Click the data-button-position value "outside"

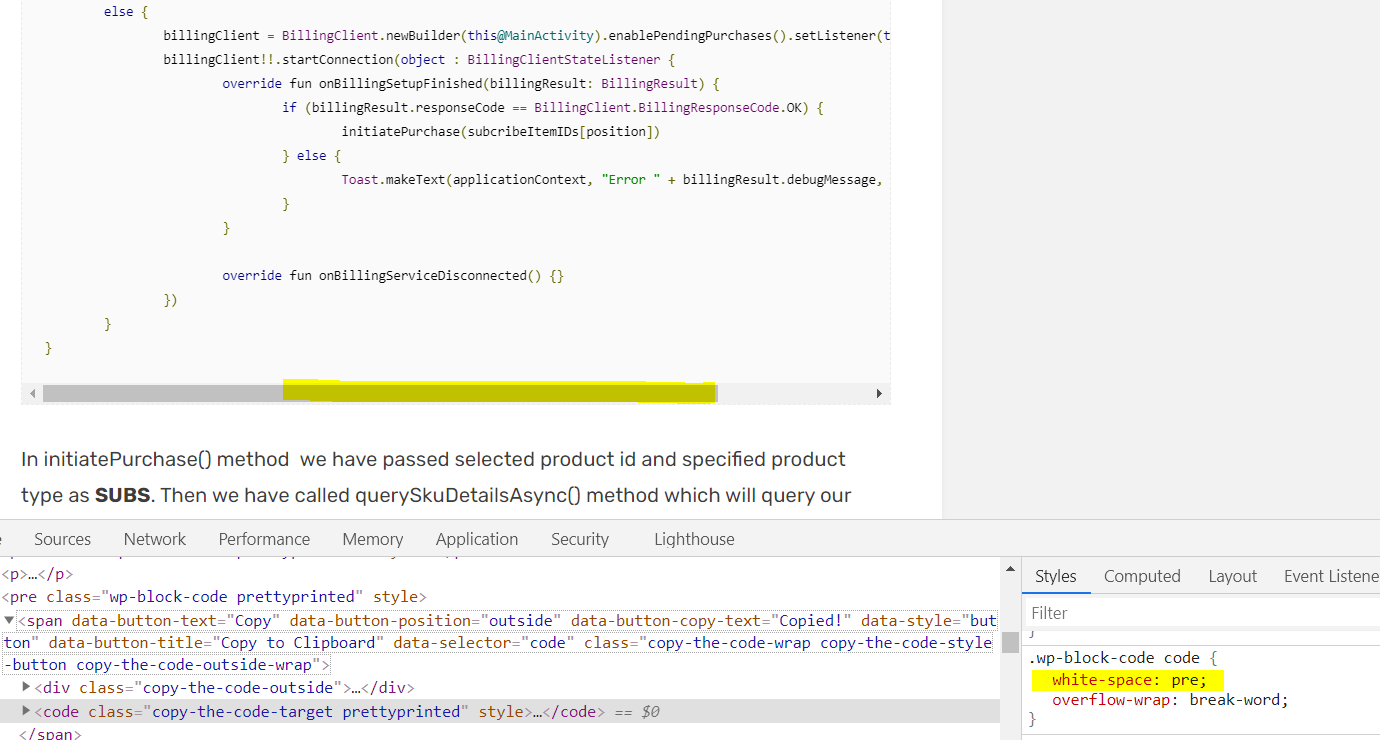[x=520, y=620]
